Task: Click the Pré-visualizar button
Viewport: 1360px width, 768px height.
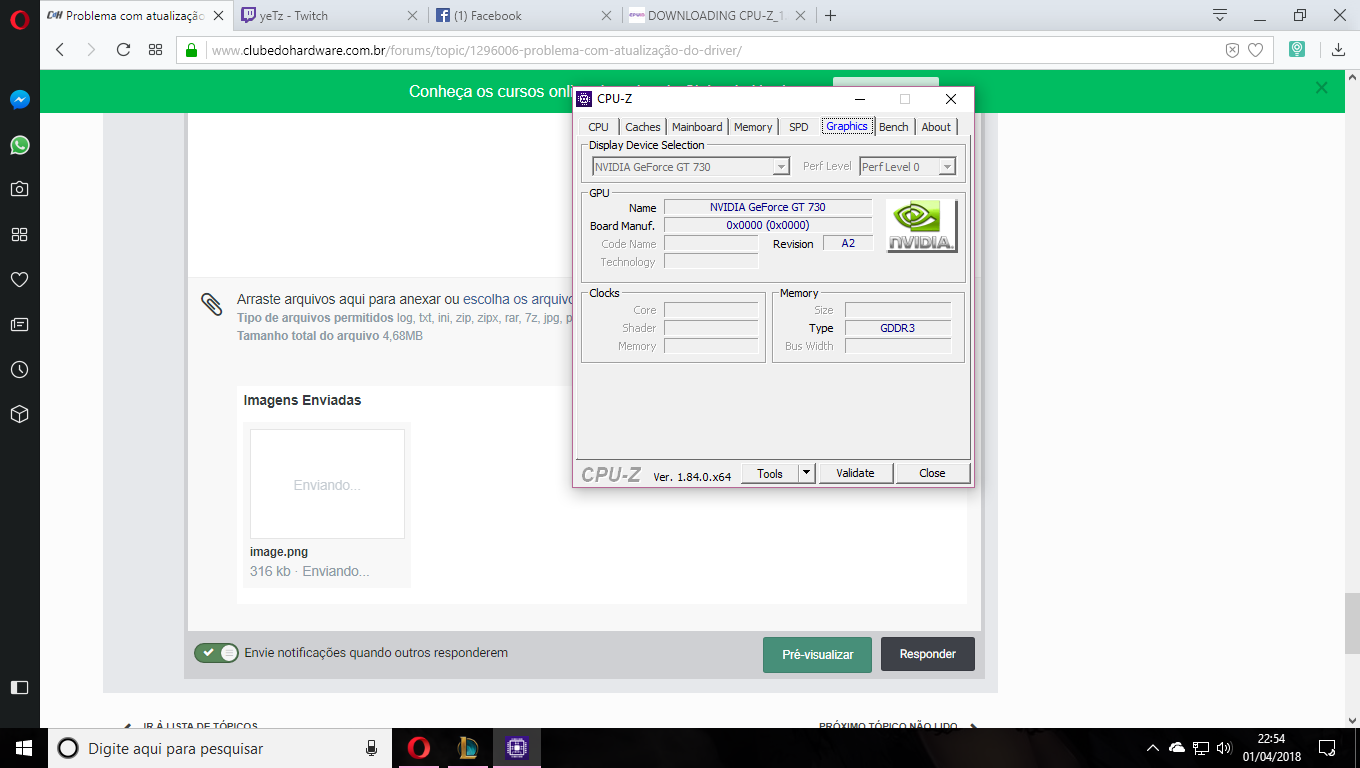Action: [817, 654]
